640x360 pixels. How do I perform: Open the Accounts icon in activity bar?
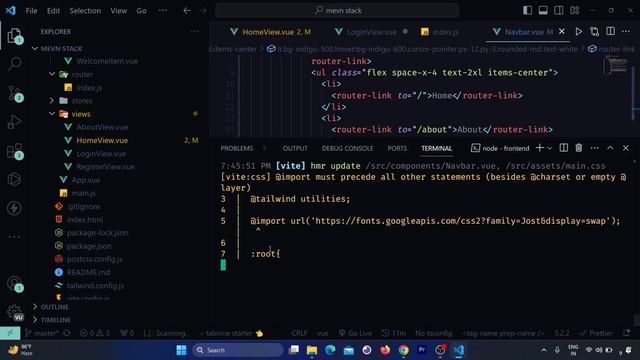click(15, 283)
